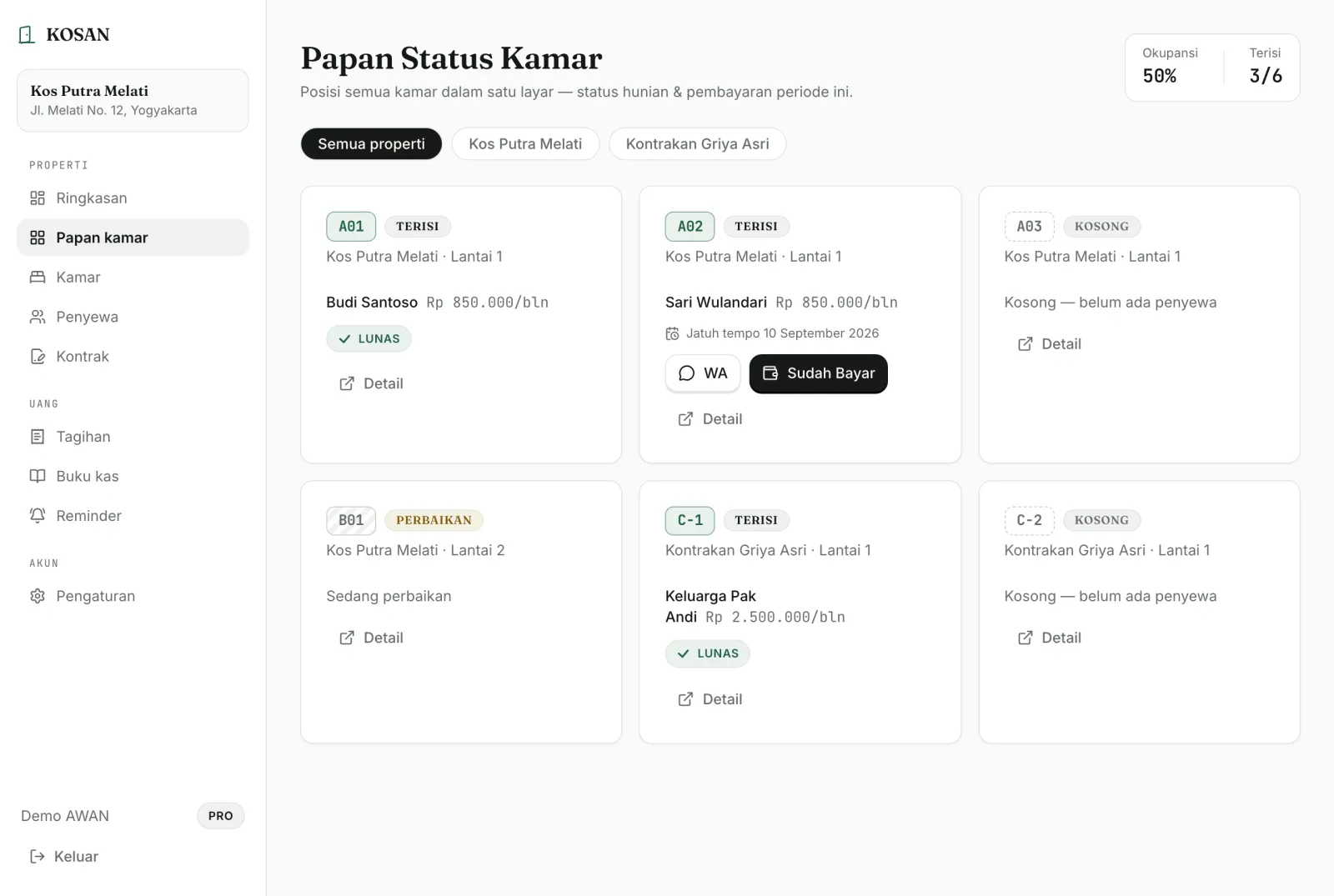Click the Reminder bell icon
The height and width of the screenshot is (896, 1334).
[x=38, y=516]
